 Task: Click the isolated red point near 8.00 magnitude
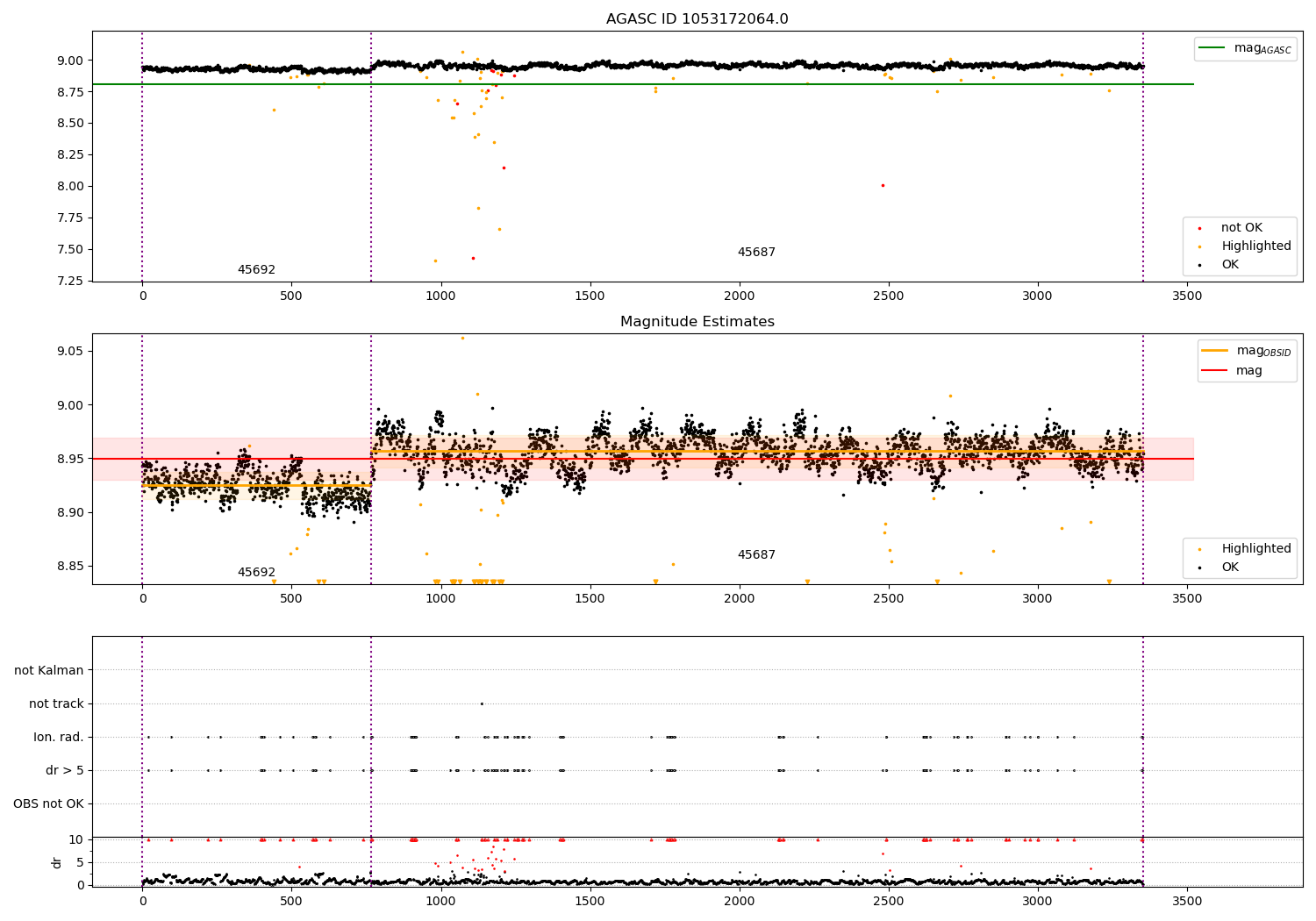[x=883, y=185]
